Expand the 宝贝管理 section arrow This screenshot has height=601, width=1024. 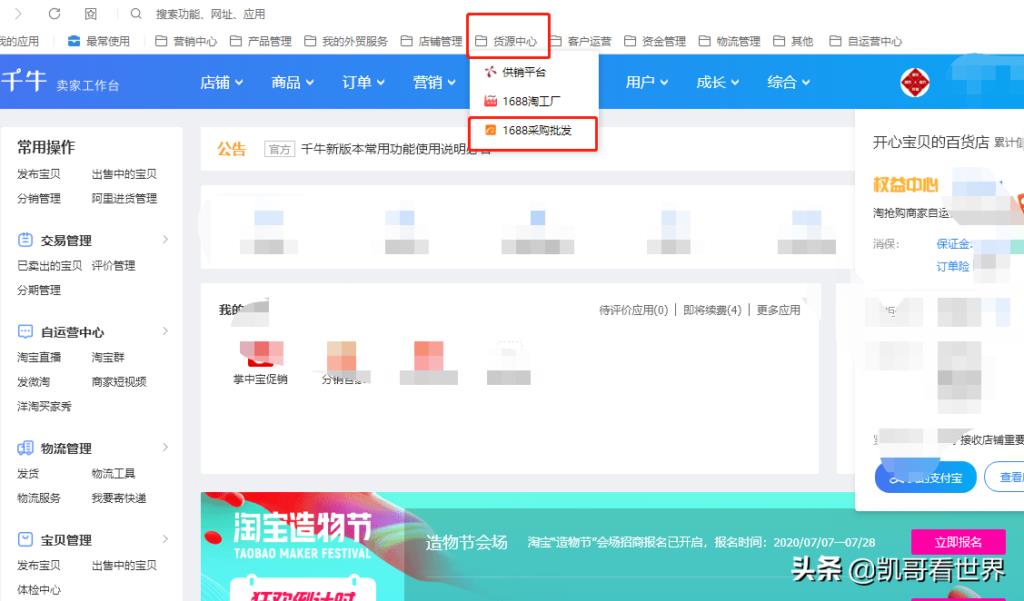[165, 539]
